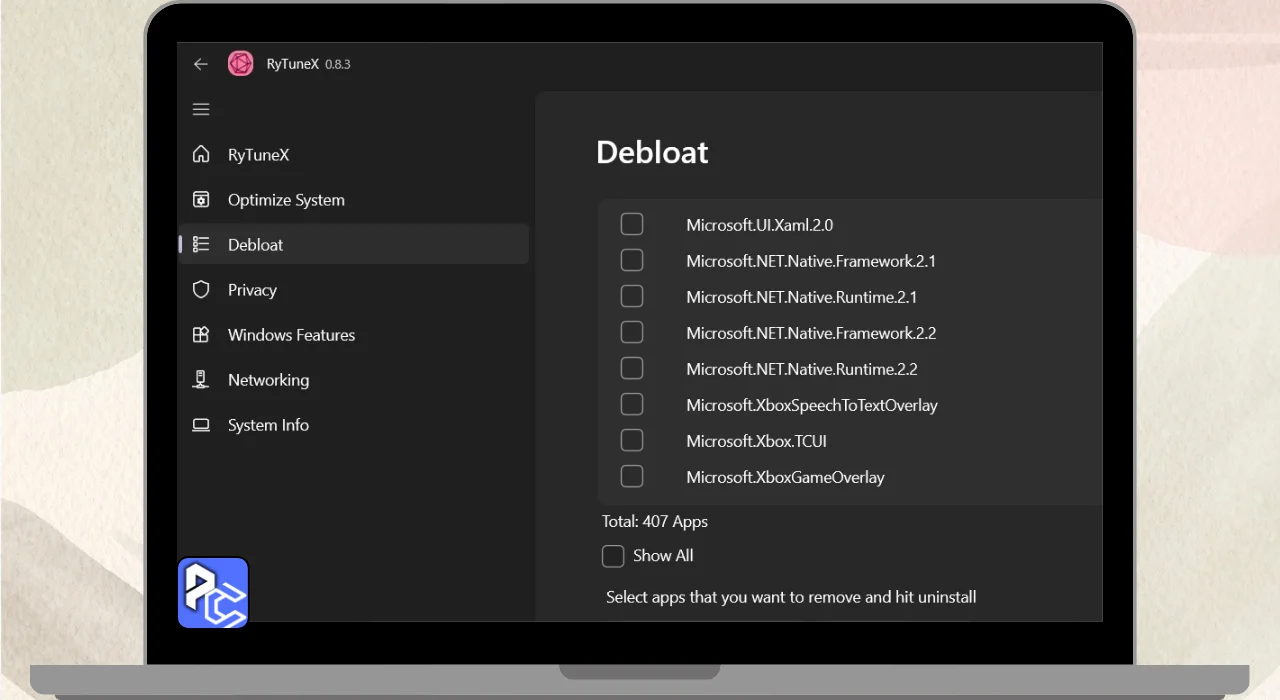Open the Debloat menu item
The width and height of the screenshot is (1280, 700).
255,245
